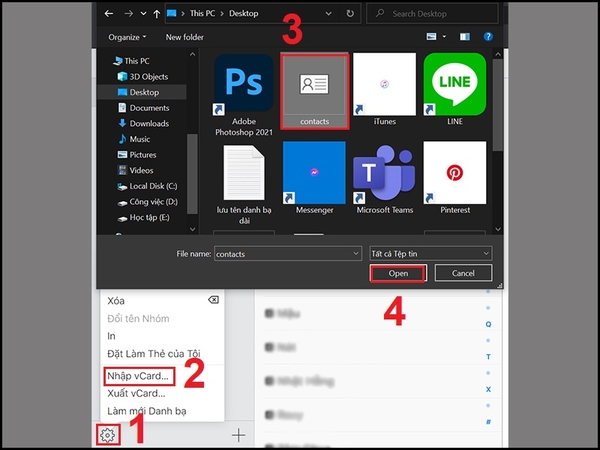
Task: Select Học tập (E:) drive
Action: click(x=143, y=218)
